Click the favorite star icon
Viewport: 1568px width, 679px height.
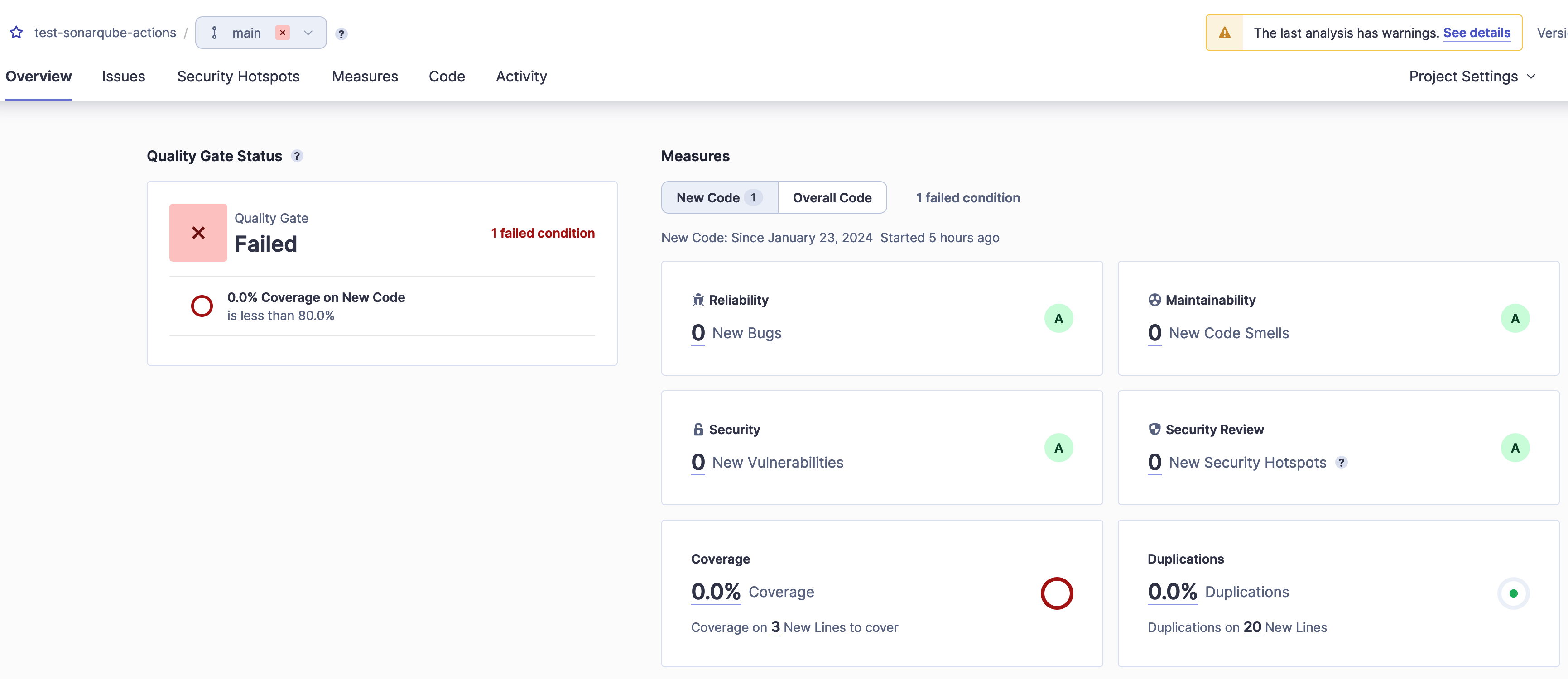16,33
